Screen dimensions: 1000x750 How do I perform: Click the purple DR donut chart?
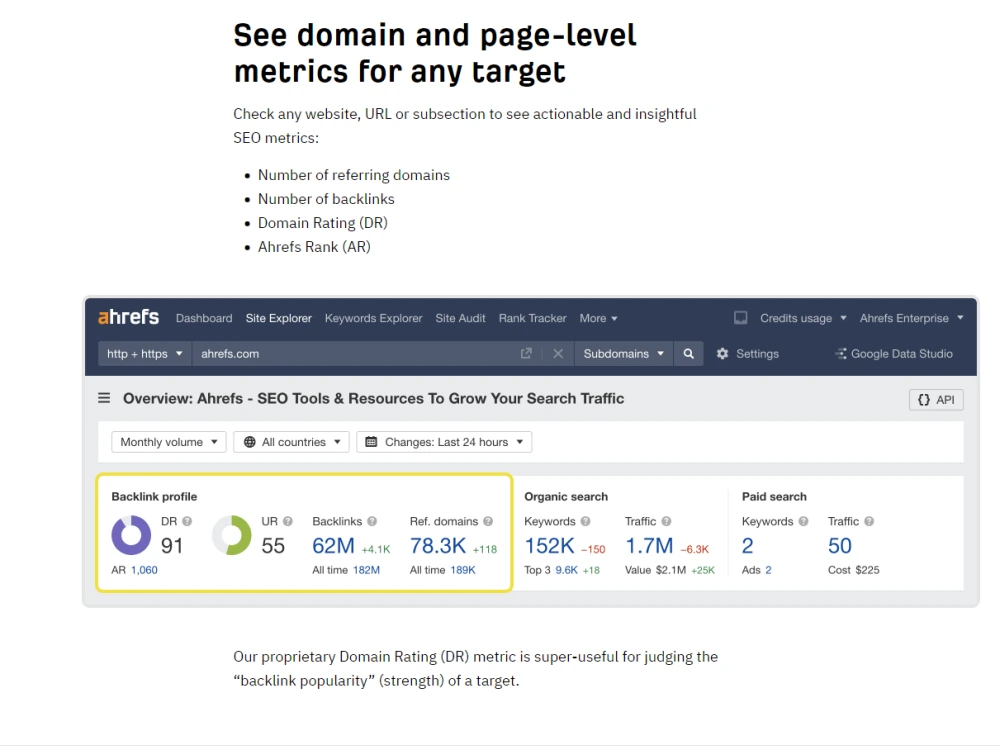(x=131, y=535)
